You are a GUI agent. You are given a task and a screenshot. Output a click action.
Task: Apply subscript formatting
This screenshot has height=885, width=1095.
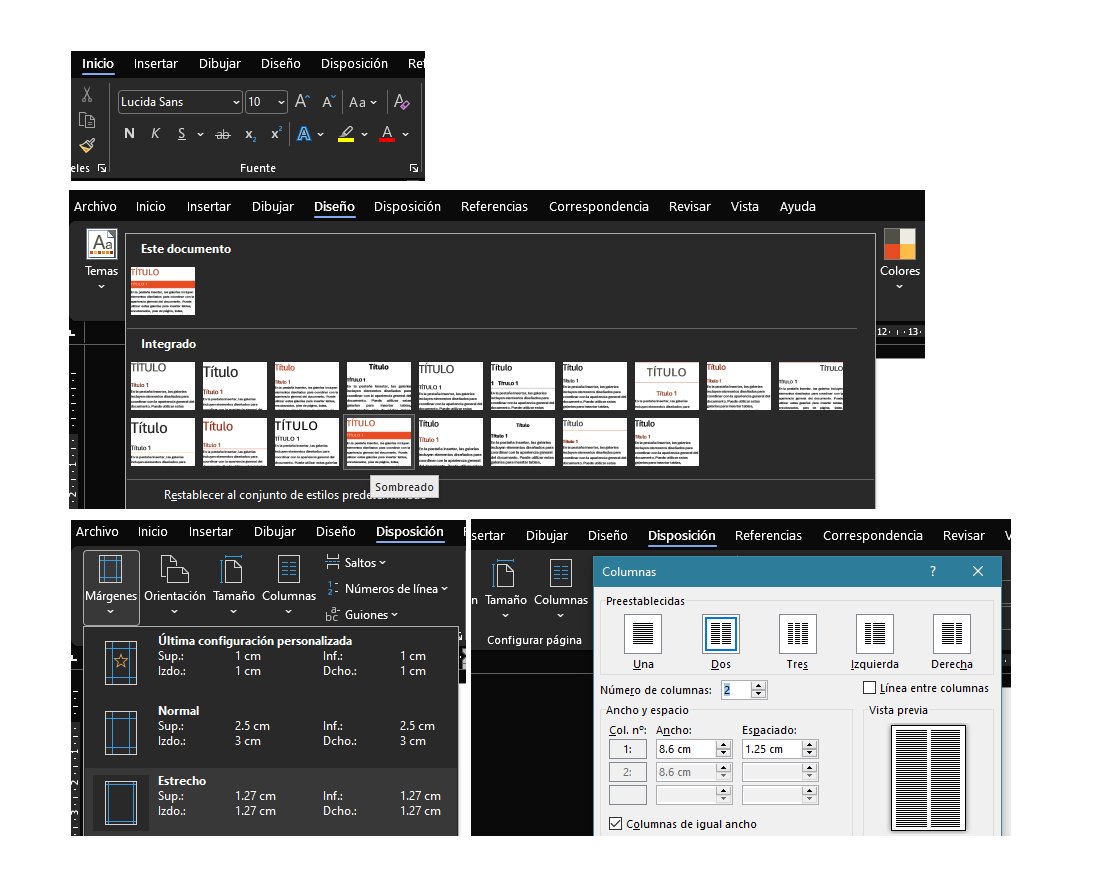tap(250, 134)
